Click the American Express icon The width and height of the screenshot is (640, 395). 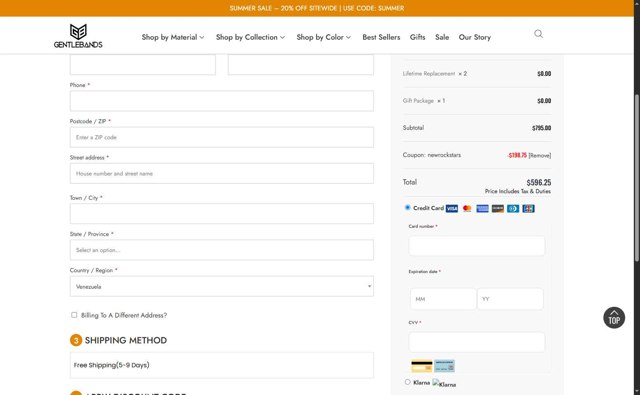(482, 209)
